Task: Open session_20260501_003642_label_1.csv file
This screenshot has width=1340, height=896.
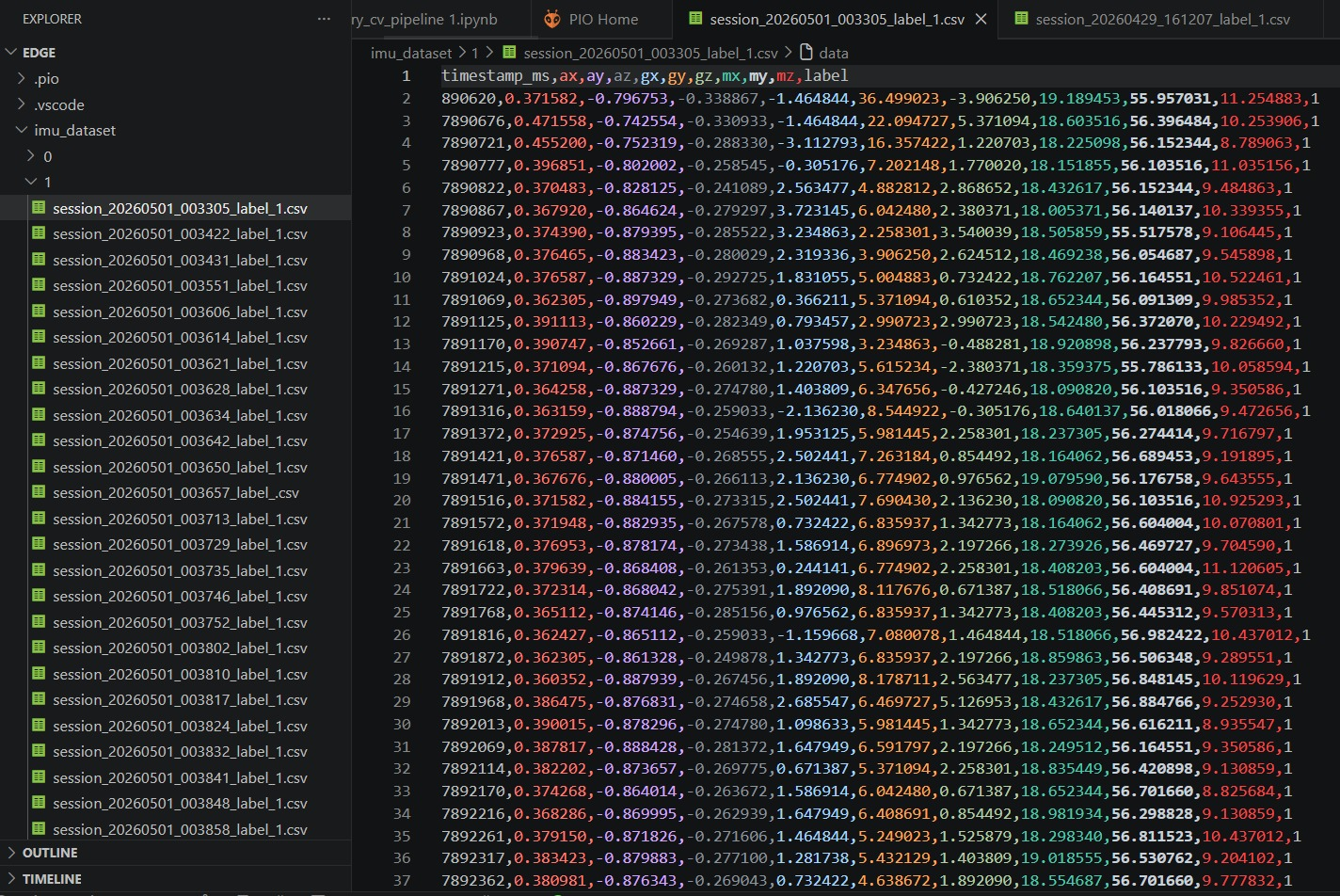Action: click(175, 441)
